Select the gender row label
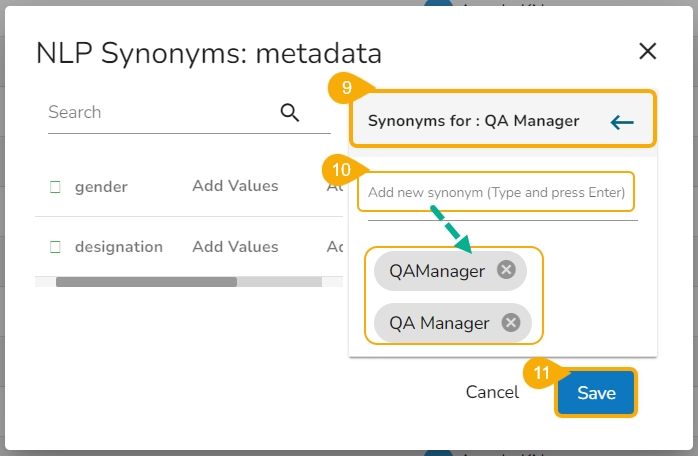 (101, 187)
